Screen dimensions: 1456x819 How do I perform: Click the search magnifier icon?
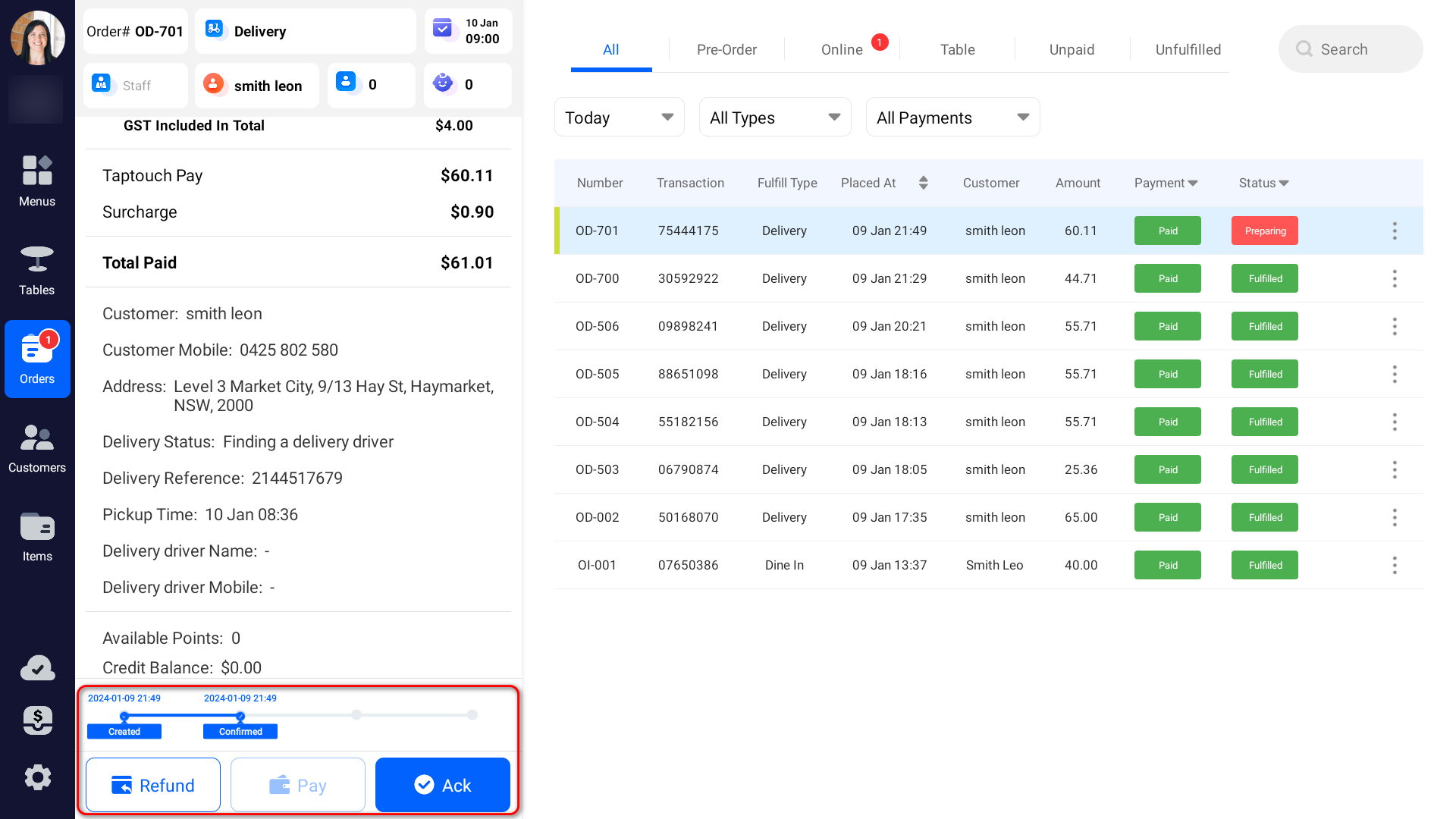(x=1304, y=49)
